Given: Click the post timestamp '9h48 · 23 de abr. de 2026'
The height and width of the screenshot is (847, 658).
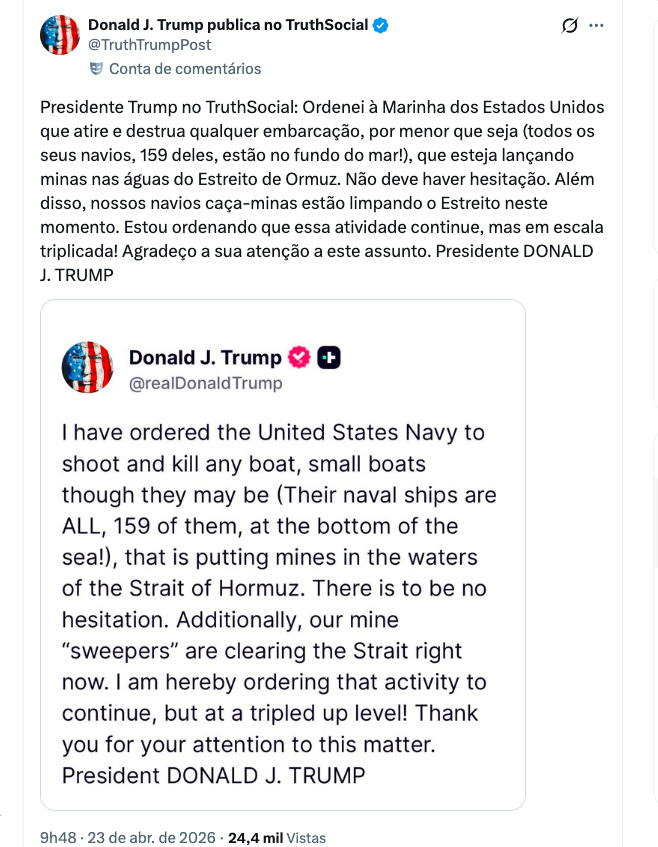Looking at the screenshot, I should [127, 838].
